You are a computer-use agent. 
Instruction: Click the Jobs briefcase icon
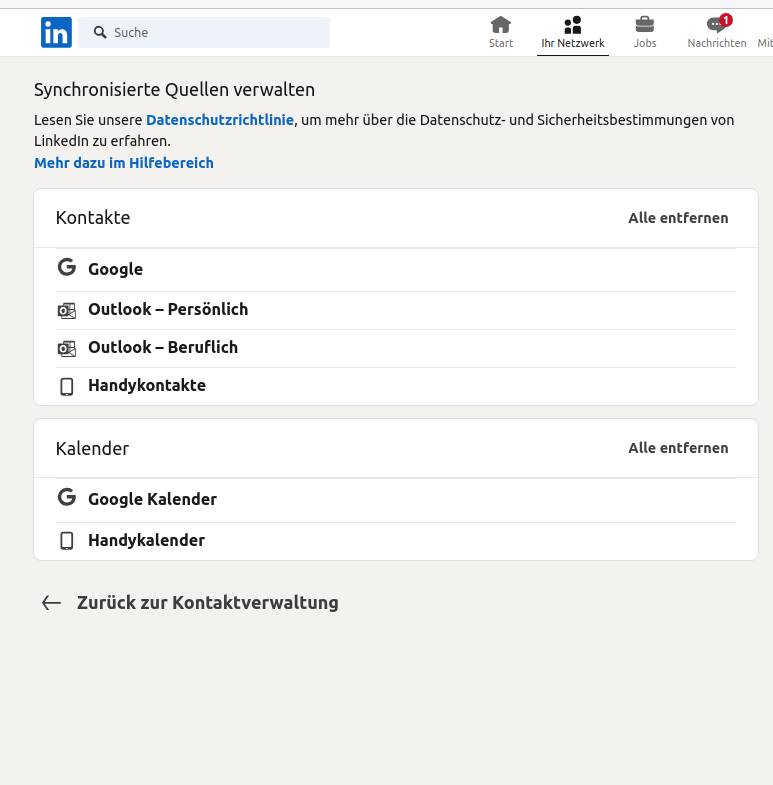(645, 25)
